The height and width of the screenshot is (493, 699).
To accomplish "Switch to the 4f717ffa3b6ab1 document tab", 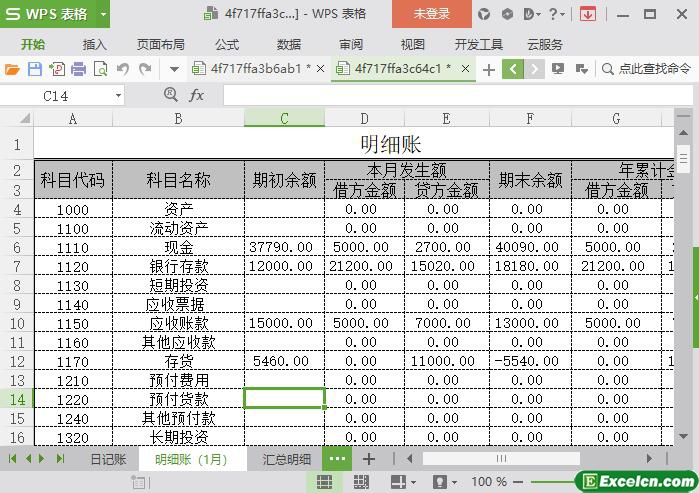I will click(256, 69).
